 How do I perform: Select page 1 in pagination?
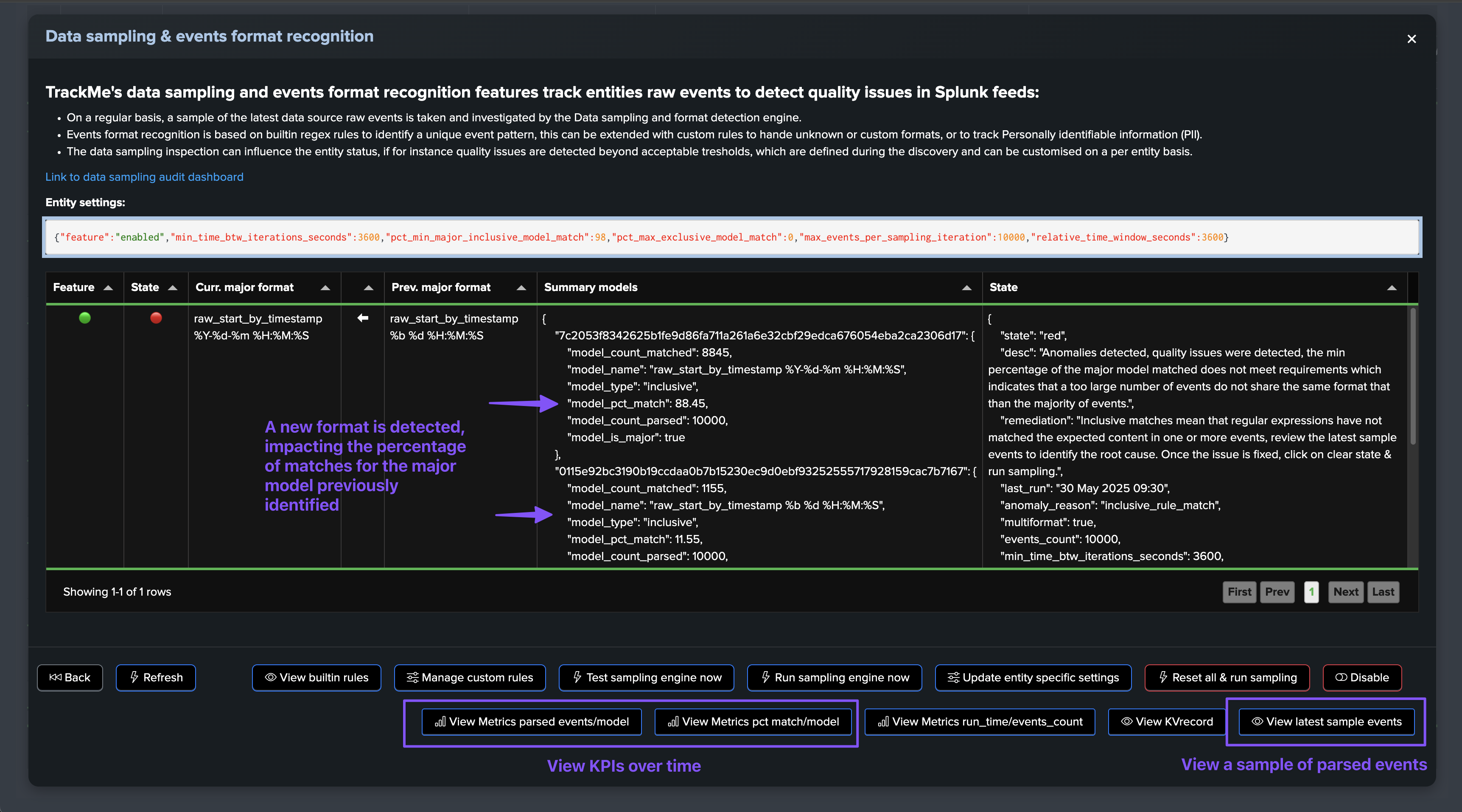coord(1311,592)
